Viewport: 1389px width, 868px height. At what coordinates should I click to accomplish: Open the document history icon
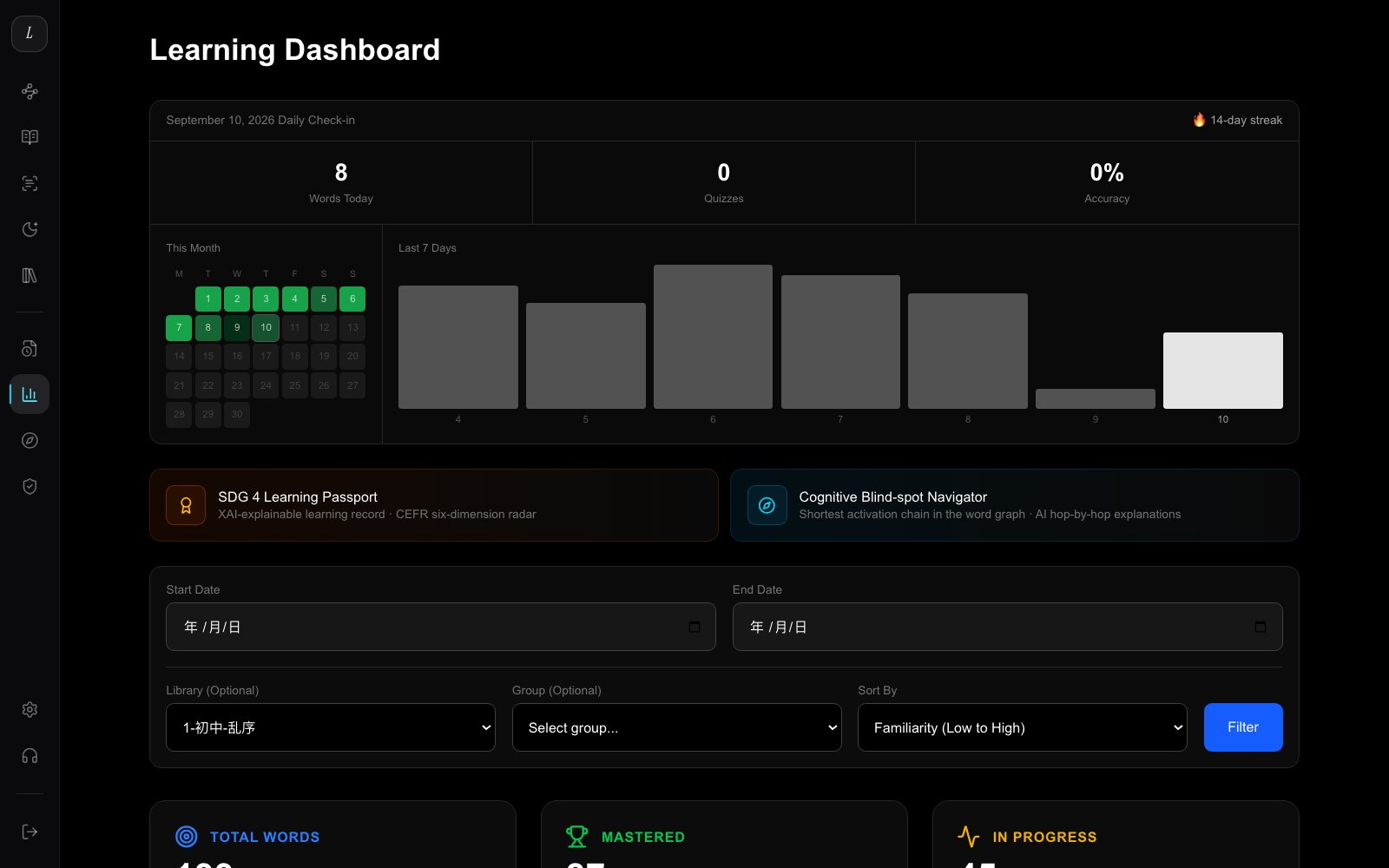click(30, 348)
